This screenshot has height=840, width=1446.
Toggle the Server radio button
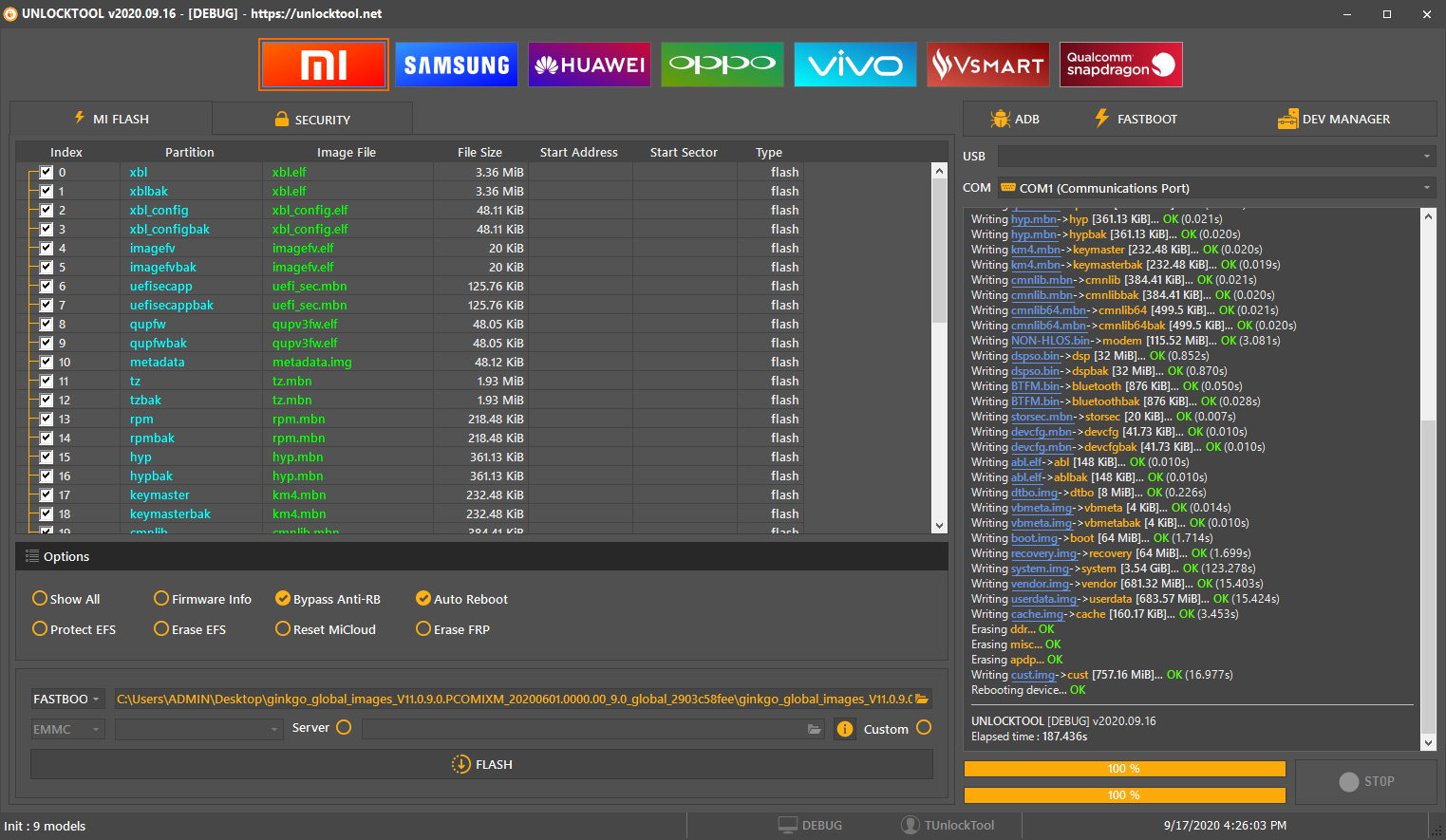coord(344,727)
